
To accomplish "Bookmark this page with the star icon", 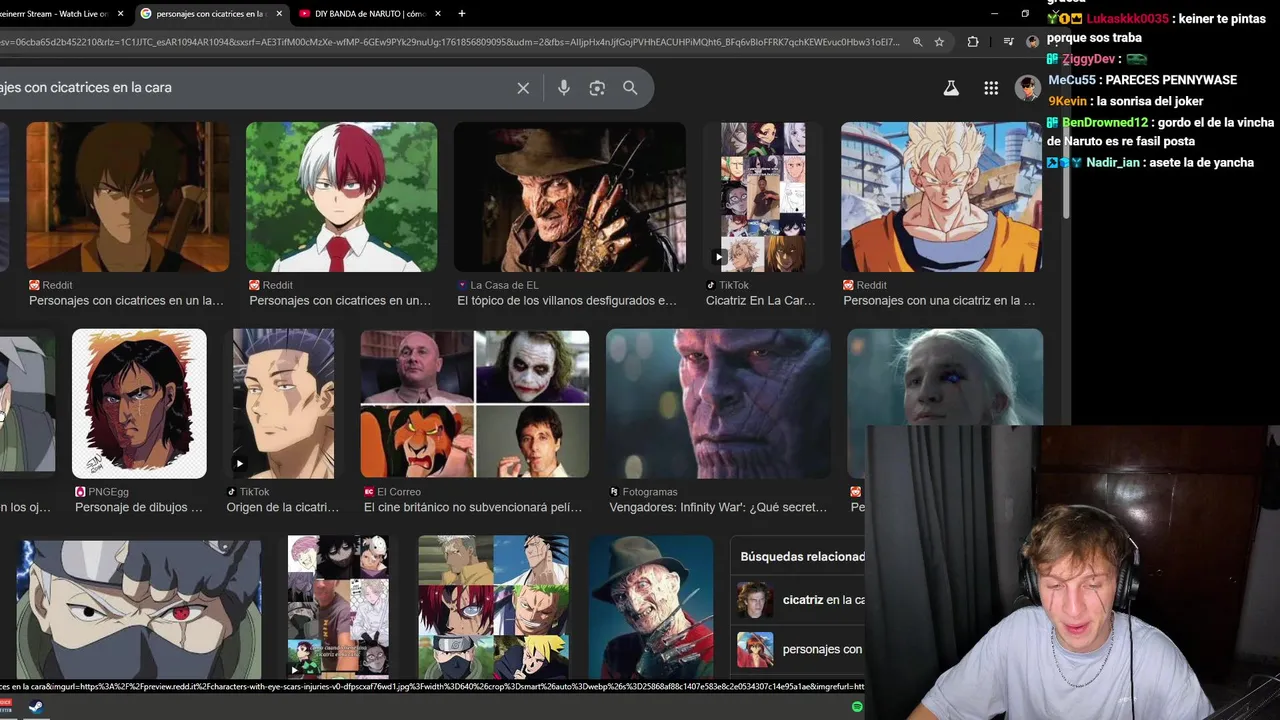I will coord(939,42).
